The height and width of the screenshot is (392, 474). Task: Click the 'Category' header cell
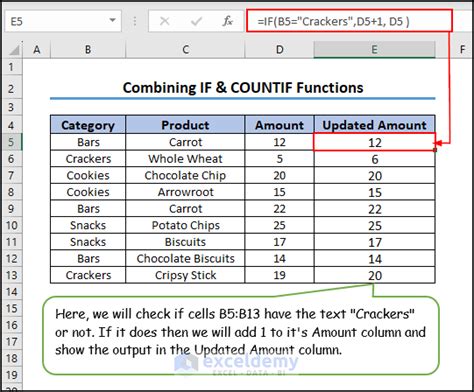pyautogui.click(x=88, y=125)
